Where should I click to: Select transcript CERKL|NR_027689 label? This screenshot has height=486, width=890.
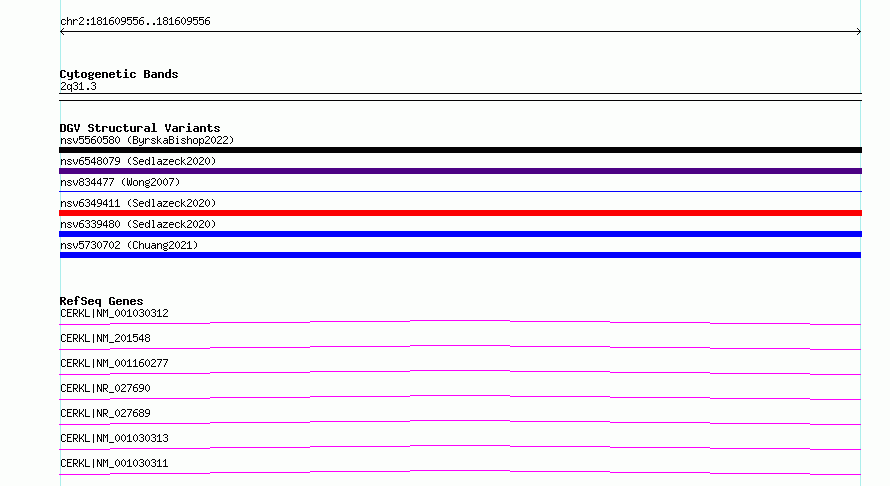pos(105,413)
